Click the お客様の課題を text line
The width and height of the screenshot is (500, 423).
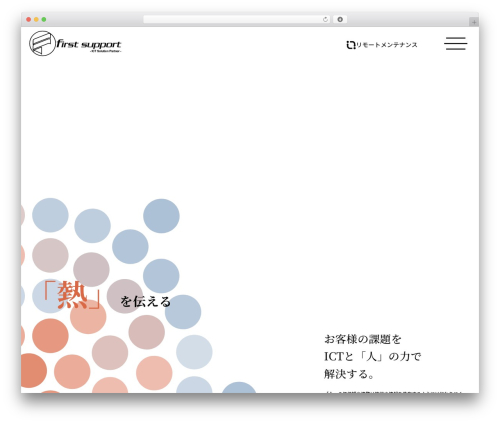[x=363, y=339]
